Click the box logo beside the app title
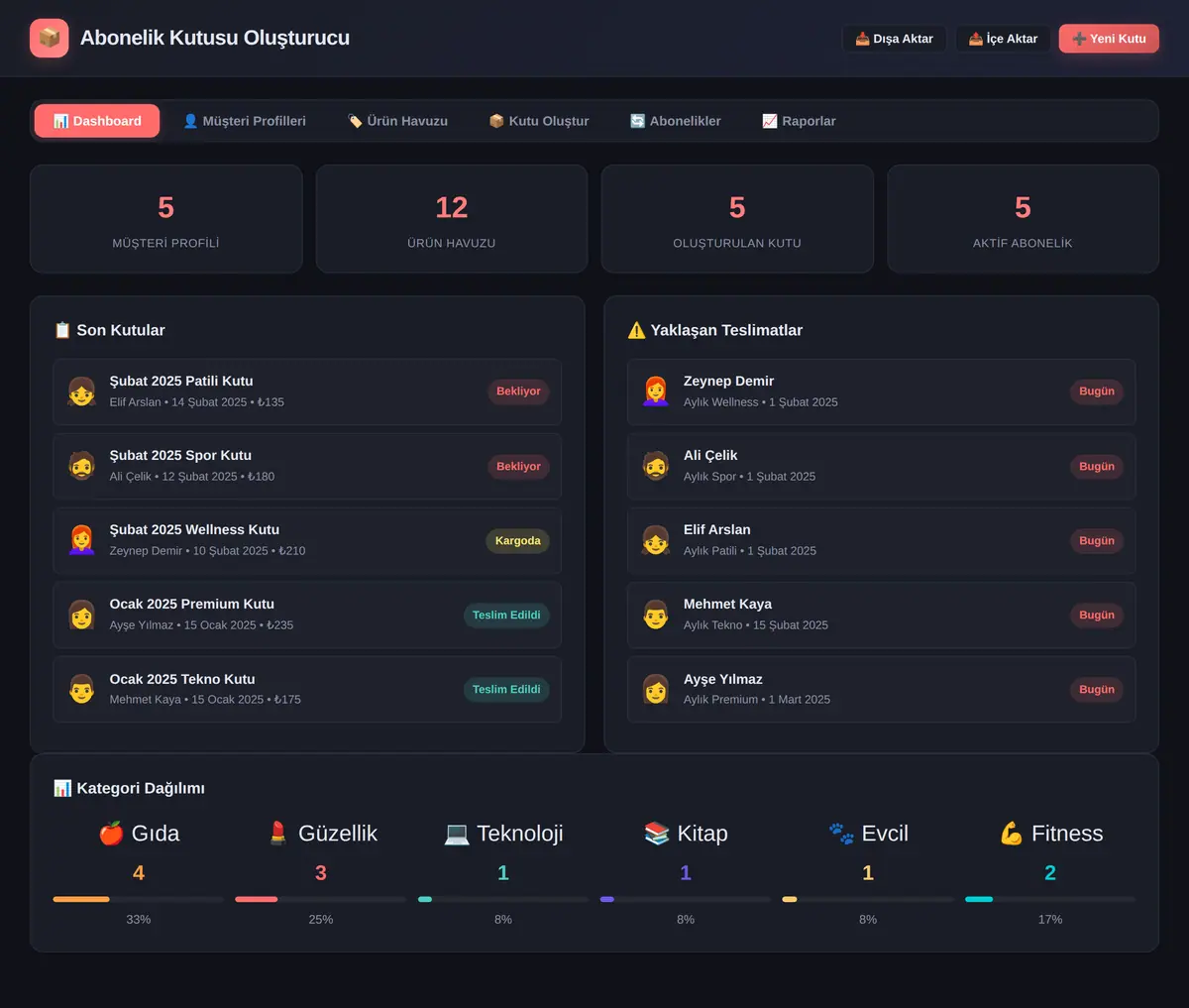The image size is (1189, 1008). coord(50,39)
